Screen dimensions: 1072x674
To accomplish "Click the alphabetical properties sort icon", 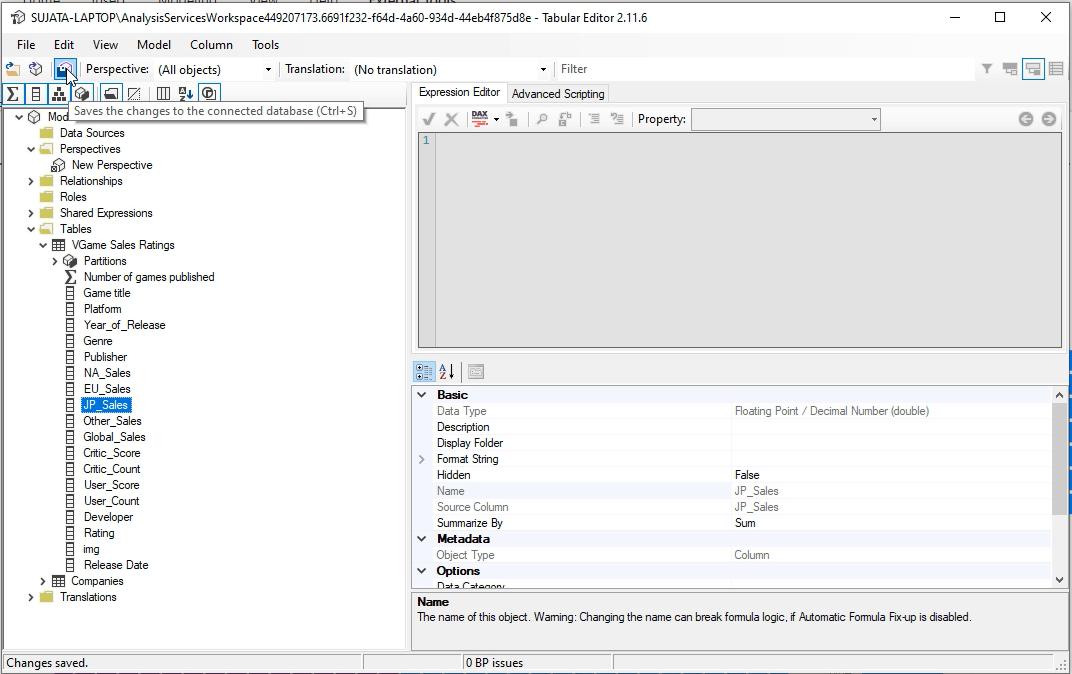I will [x=446, y=372].
